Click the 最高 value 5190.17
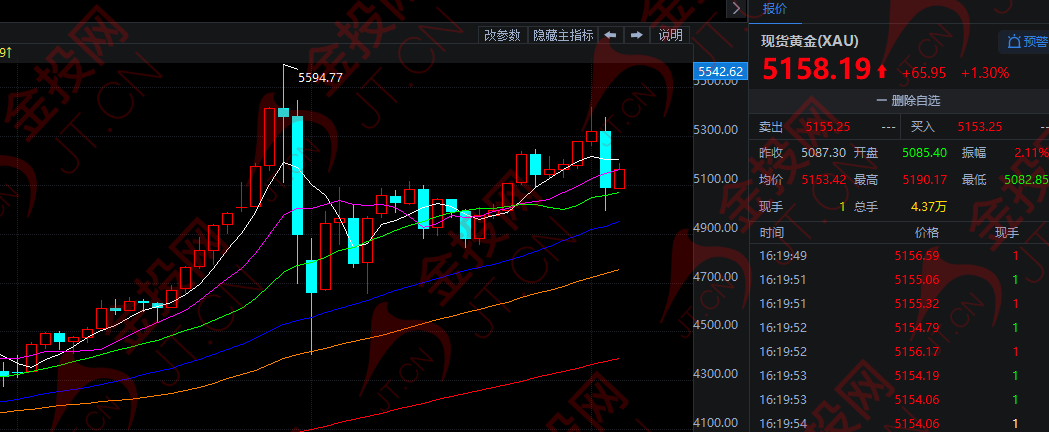The height and width of the screenshot is (432, 1049). (x=925, y=179)
